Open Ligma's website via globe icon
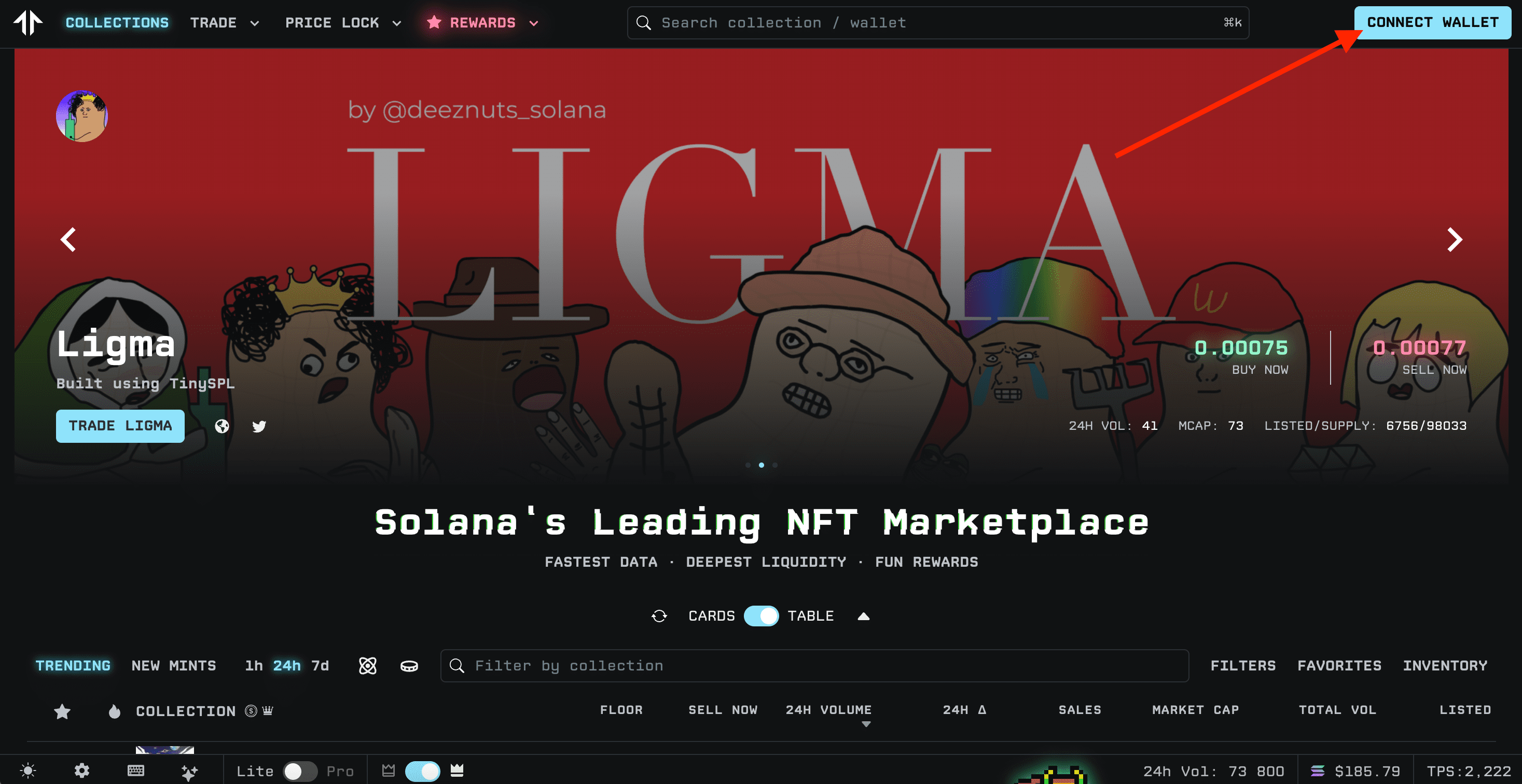The height and width of the screenshot is (784, 1522). pyautogui.click(x=222, y=426)
